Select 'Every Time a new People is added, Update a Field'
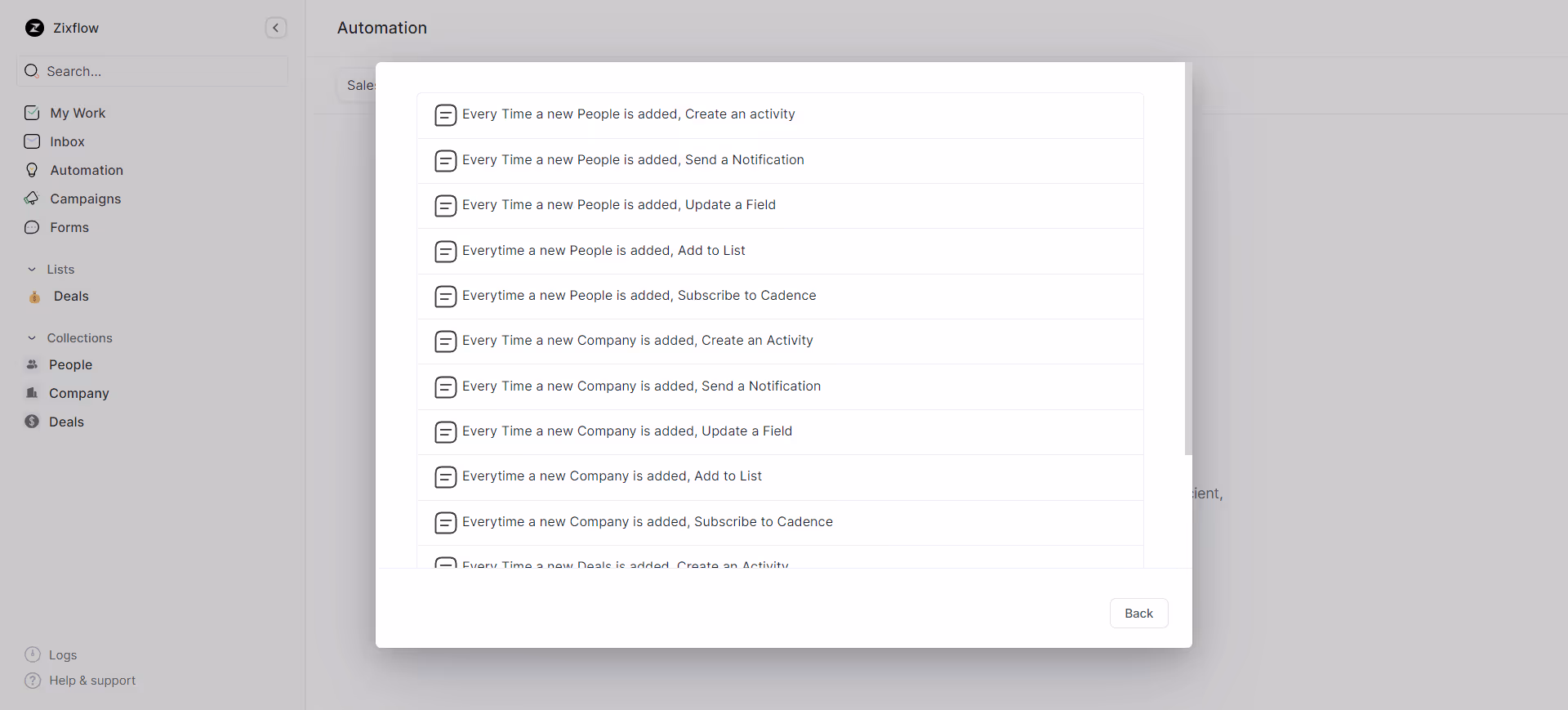 click(780, 206)
